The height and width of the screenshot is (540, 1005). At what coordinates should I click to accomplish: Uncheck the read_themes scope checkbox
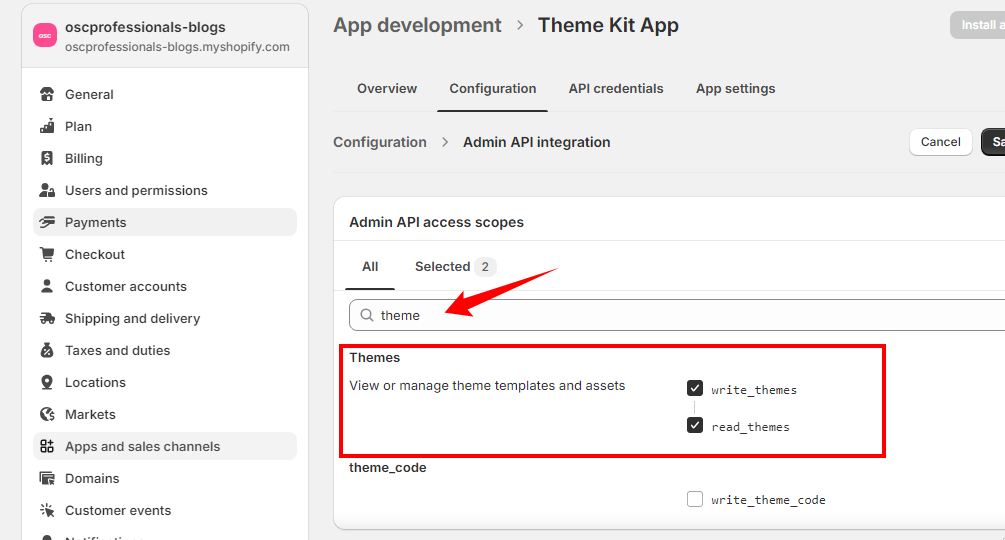pos(695,426)
